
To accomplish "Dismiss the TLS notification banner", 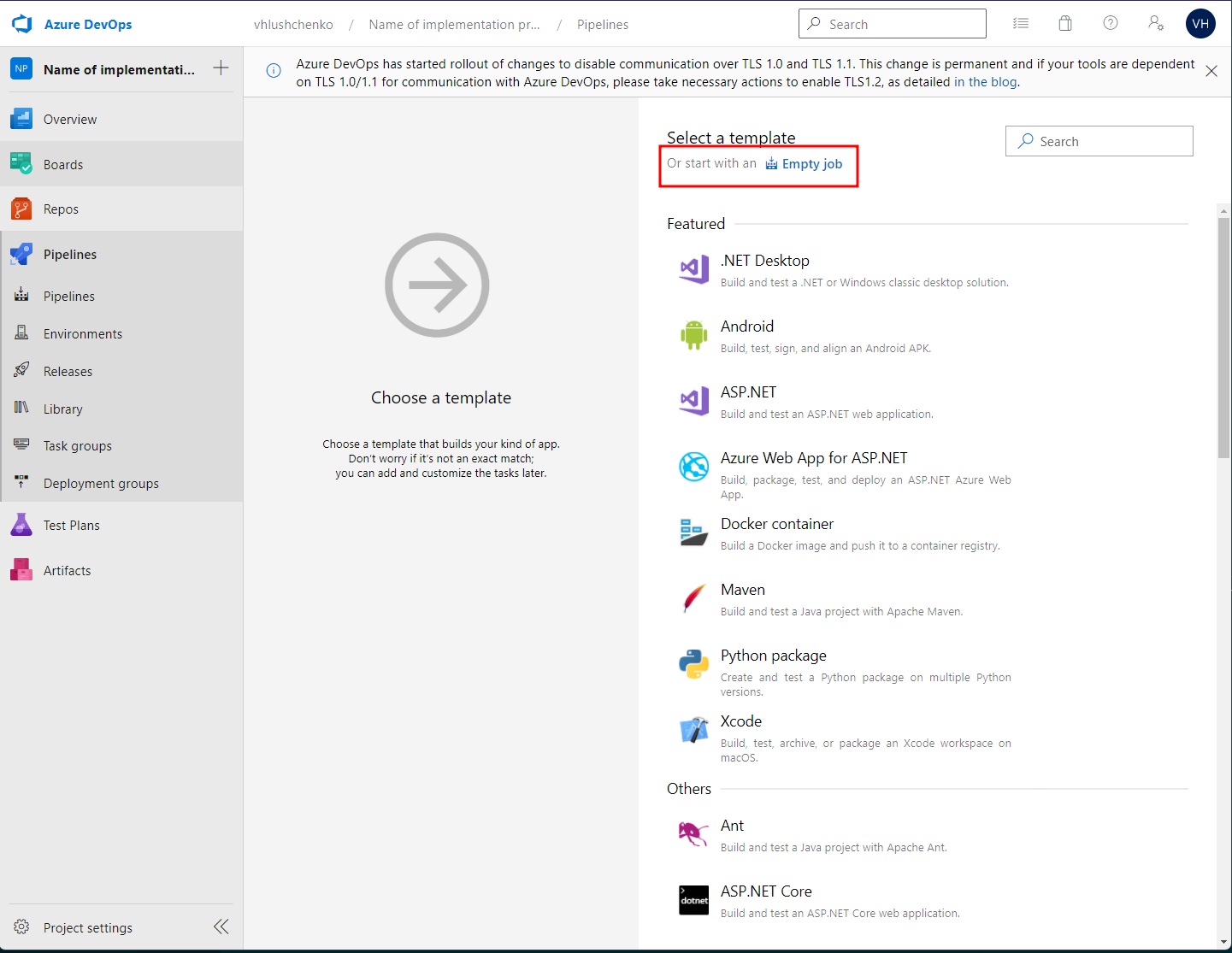I will coord(1211,71).
